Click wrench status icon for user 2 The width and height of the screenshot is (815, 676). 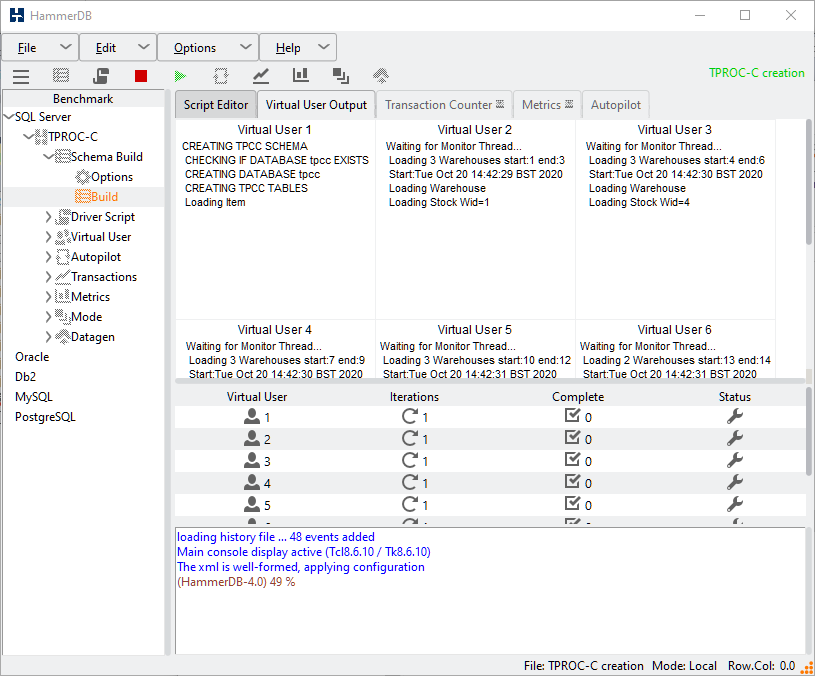tap(734, 439)
